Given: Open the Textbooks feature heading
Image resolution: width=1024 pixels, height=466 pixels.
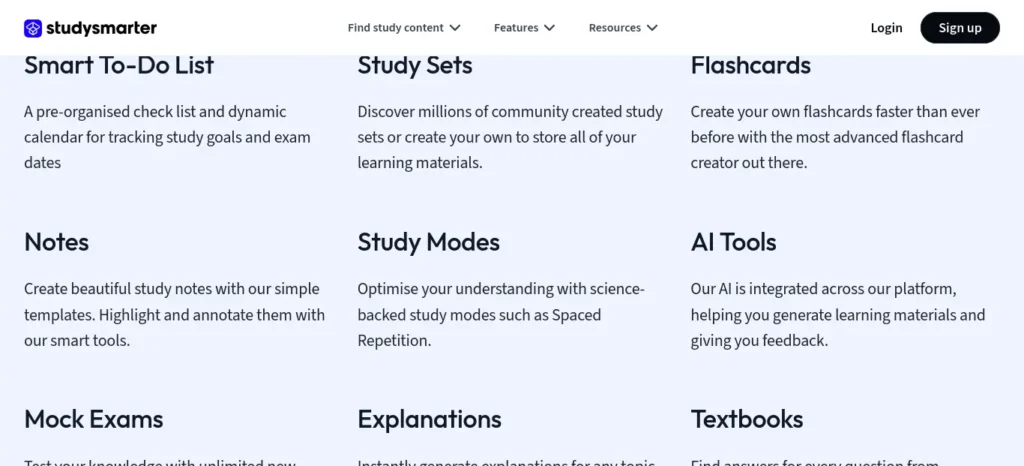Looking at the screenshot, I should coord(747,419).
